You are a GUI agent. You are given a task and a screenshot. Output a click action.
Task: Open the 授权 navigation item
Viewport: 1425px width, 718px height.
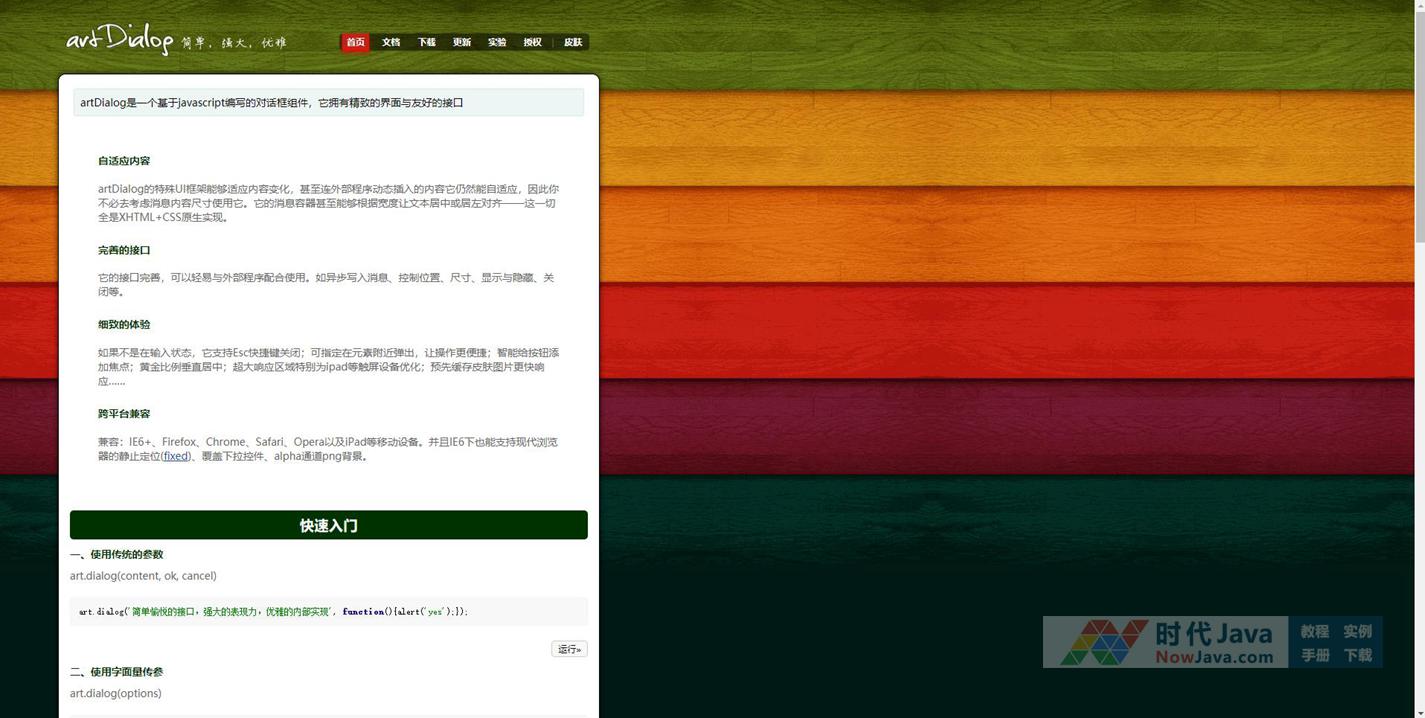[x=532, y=42]
